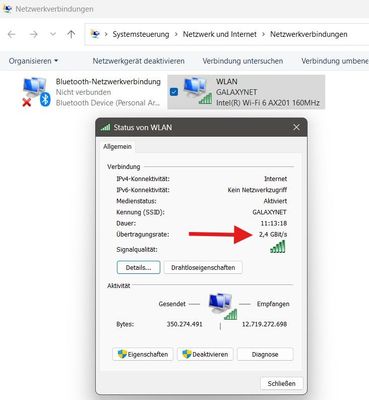Click Systemsteuerung in the breadcrumb

141,34
